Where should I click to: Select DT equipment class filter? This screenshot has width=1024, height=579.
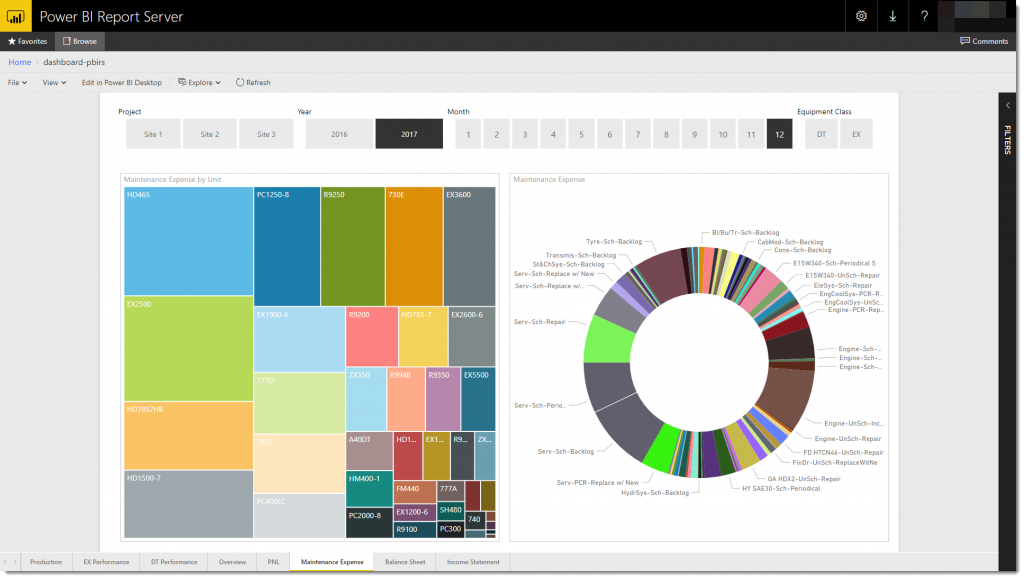tap(821, 134)
